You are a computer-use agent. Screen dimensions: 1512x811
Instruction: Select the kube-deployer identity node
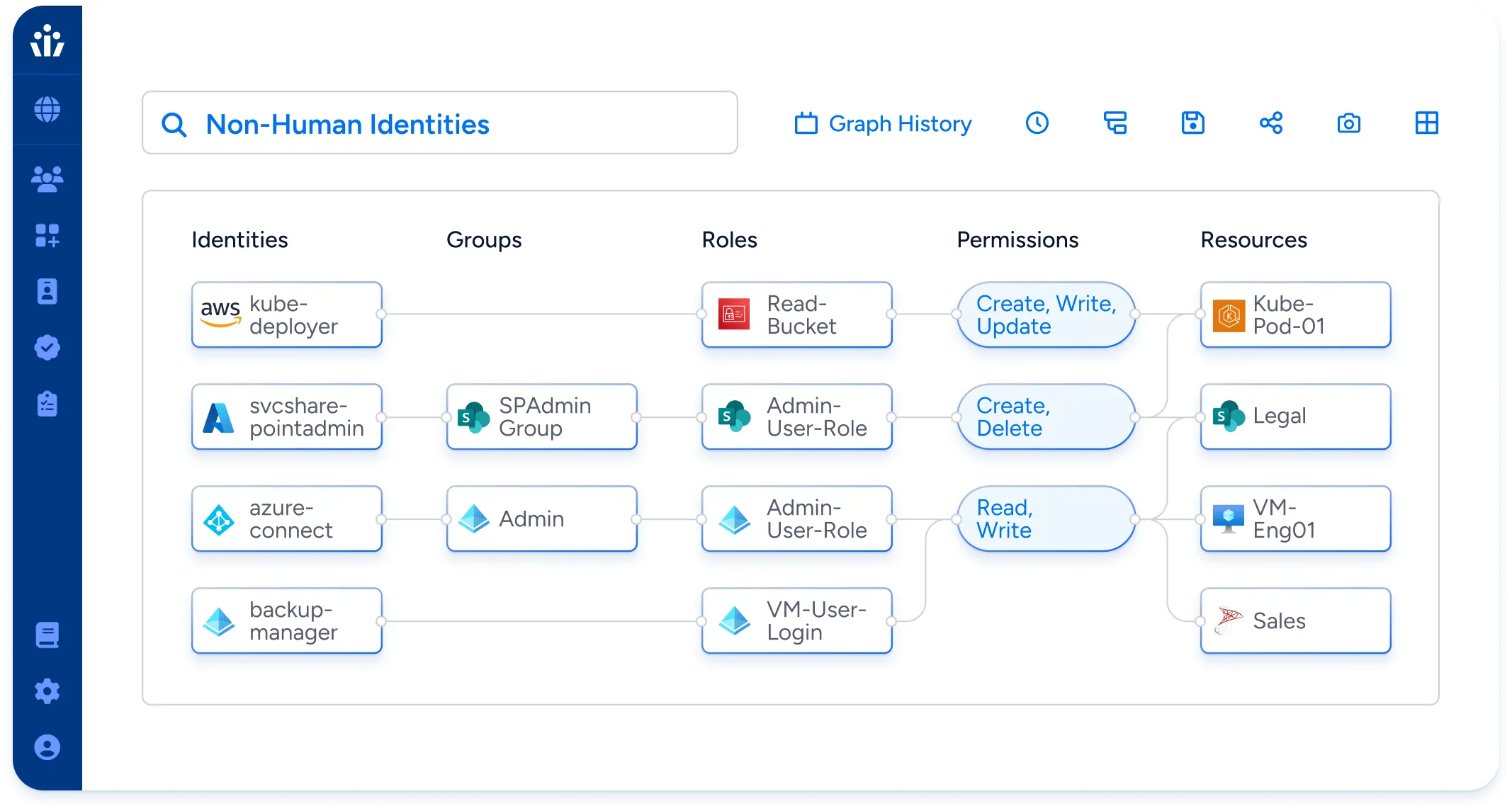286,314
